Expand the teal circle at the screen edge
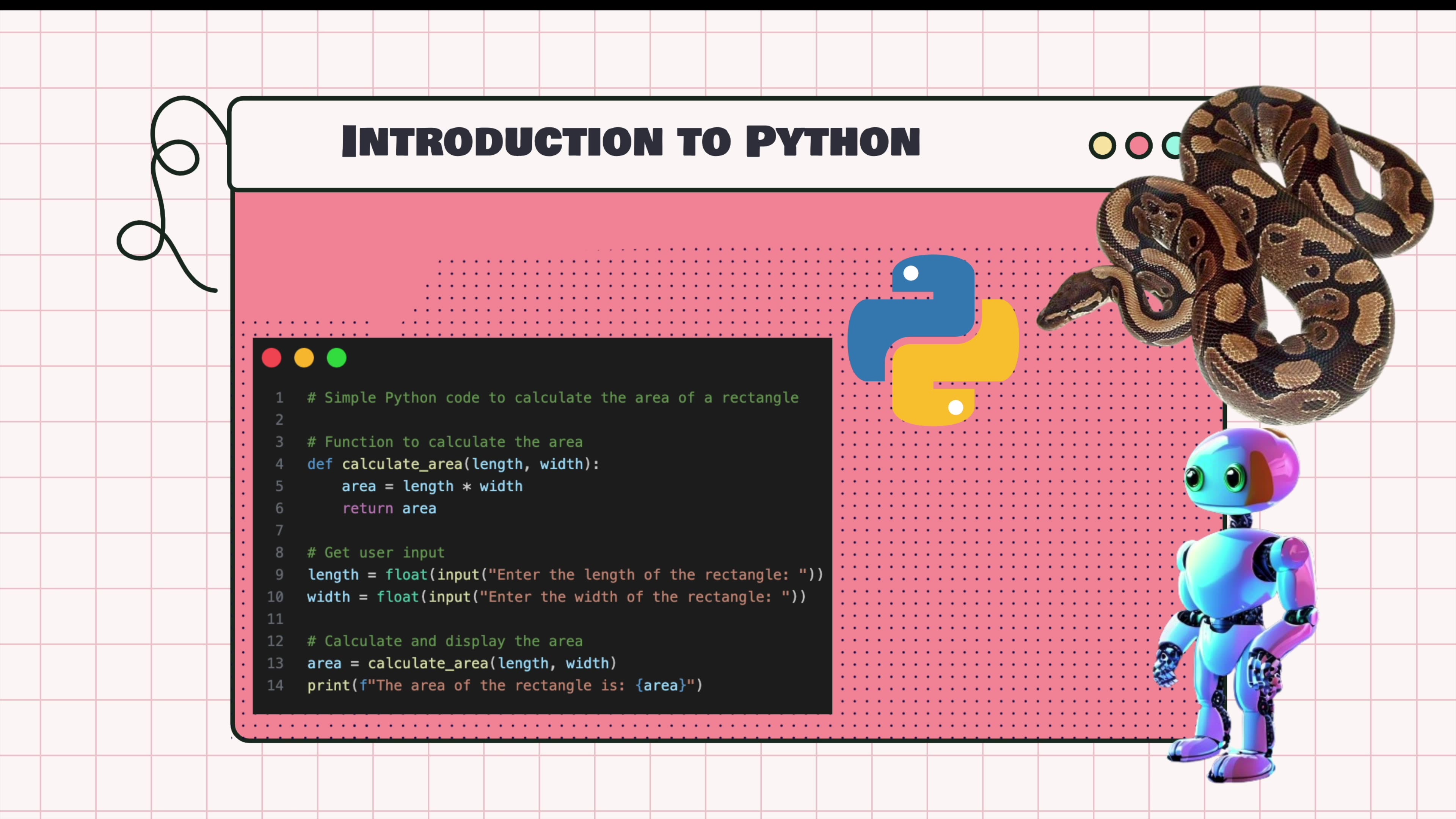The height and width of the screenshot is (819, 1456). click(x=1175, y=145)
